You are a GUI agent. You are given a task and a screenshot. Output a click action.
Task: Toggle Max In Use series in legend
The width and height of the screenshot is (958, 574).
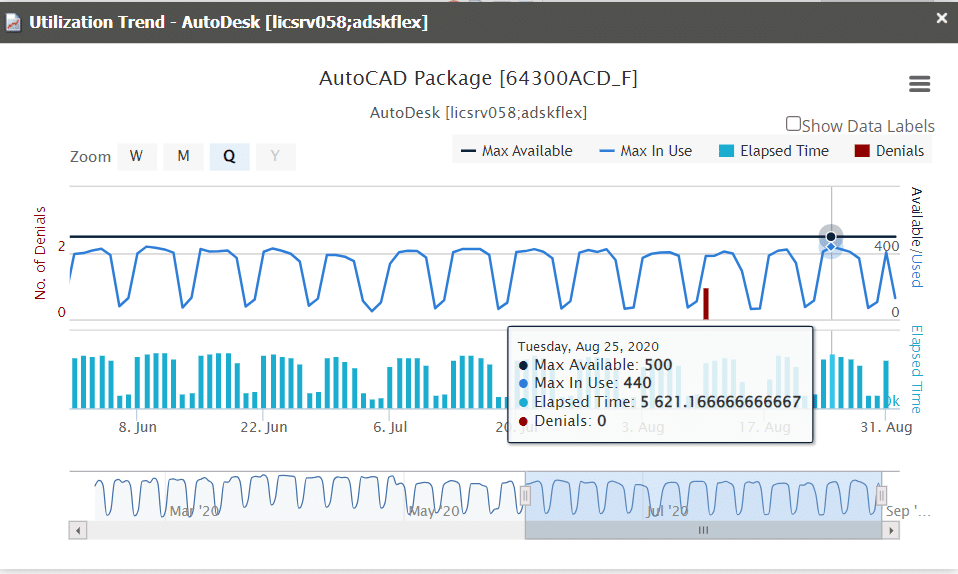pos(646,151)
